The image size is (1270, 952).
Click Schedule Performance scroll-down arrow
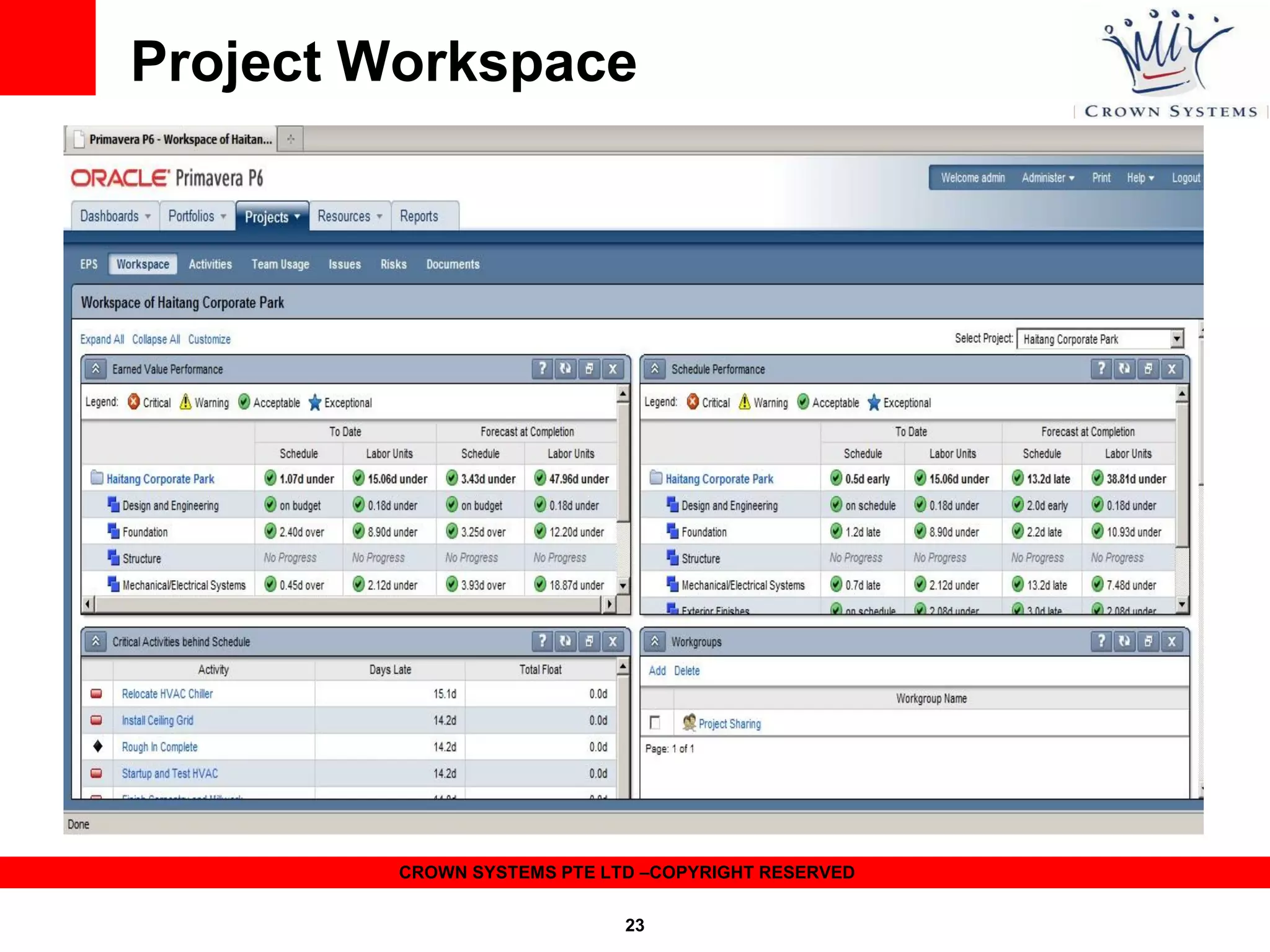(x=1182, y=603)
